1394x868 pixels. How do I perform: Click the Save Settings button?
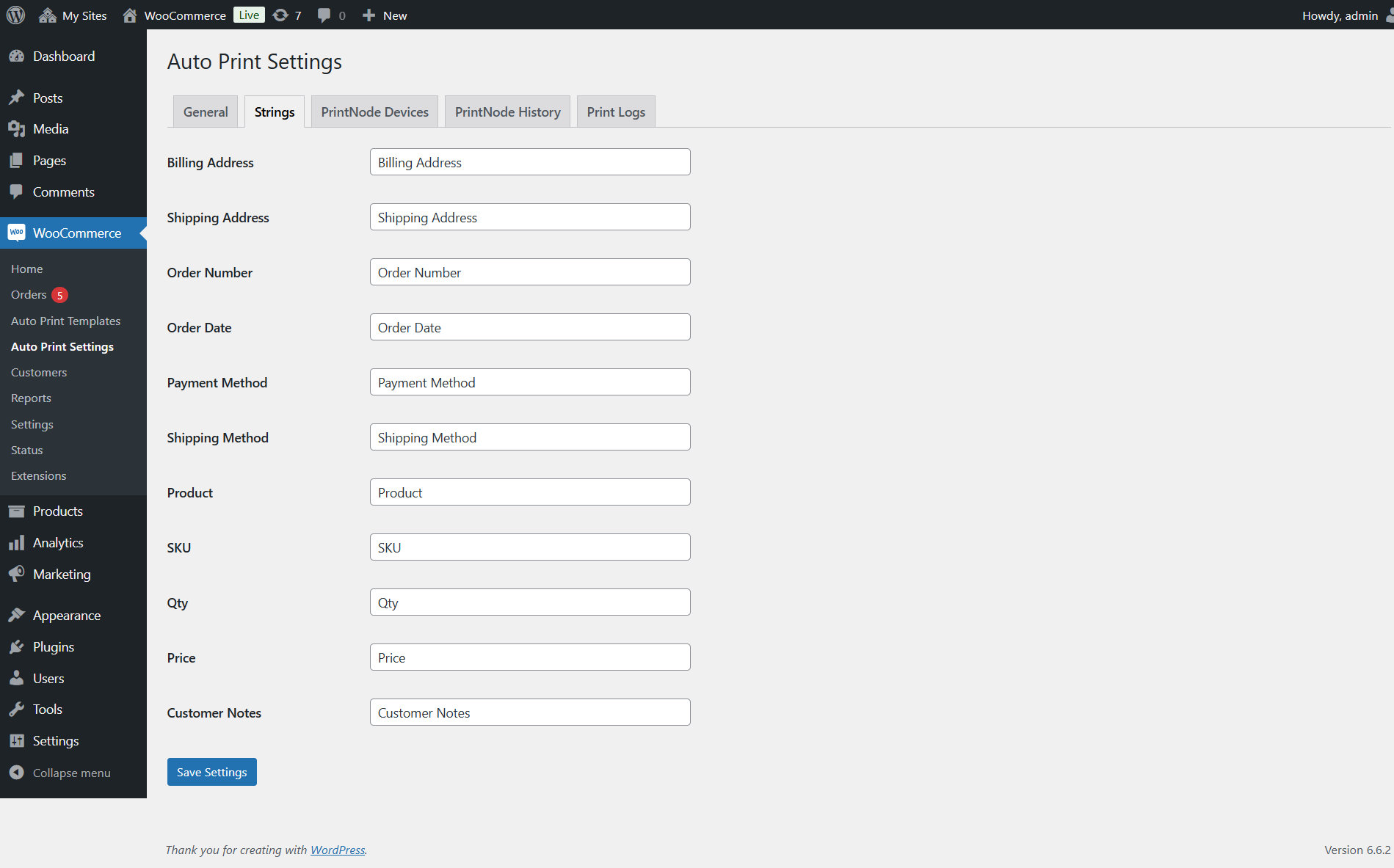tap(211, 771)
